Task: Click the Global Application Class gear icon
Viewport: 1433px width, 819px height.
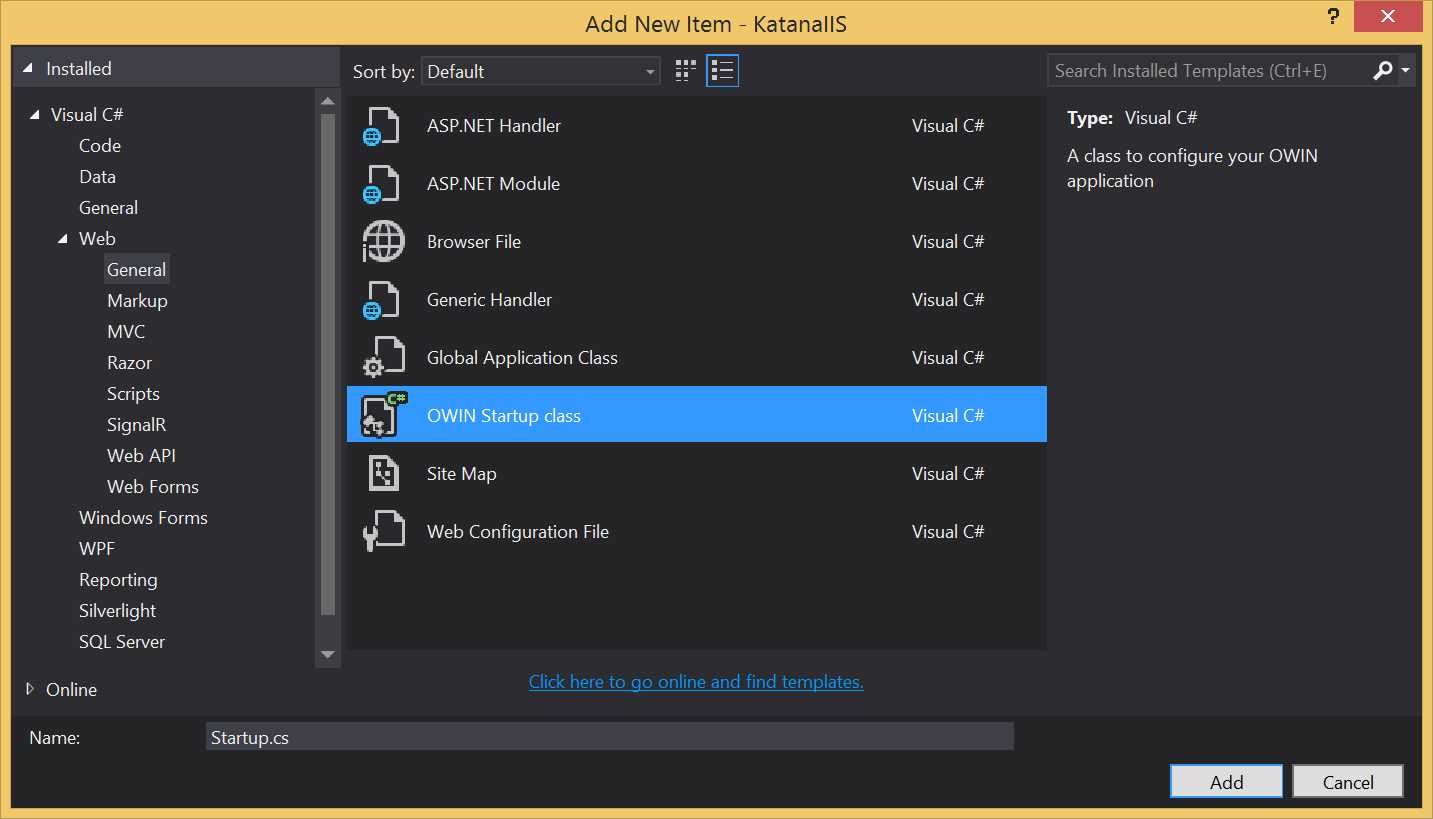Action: (383, 358)
